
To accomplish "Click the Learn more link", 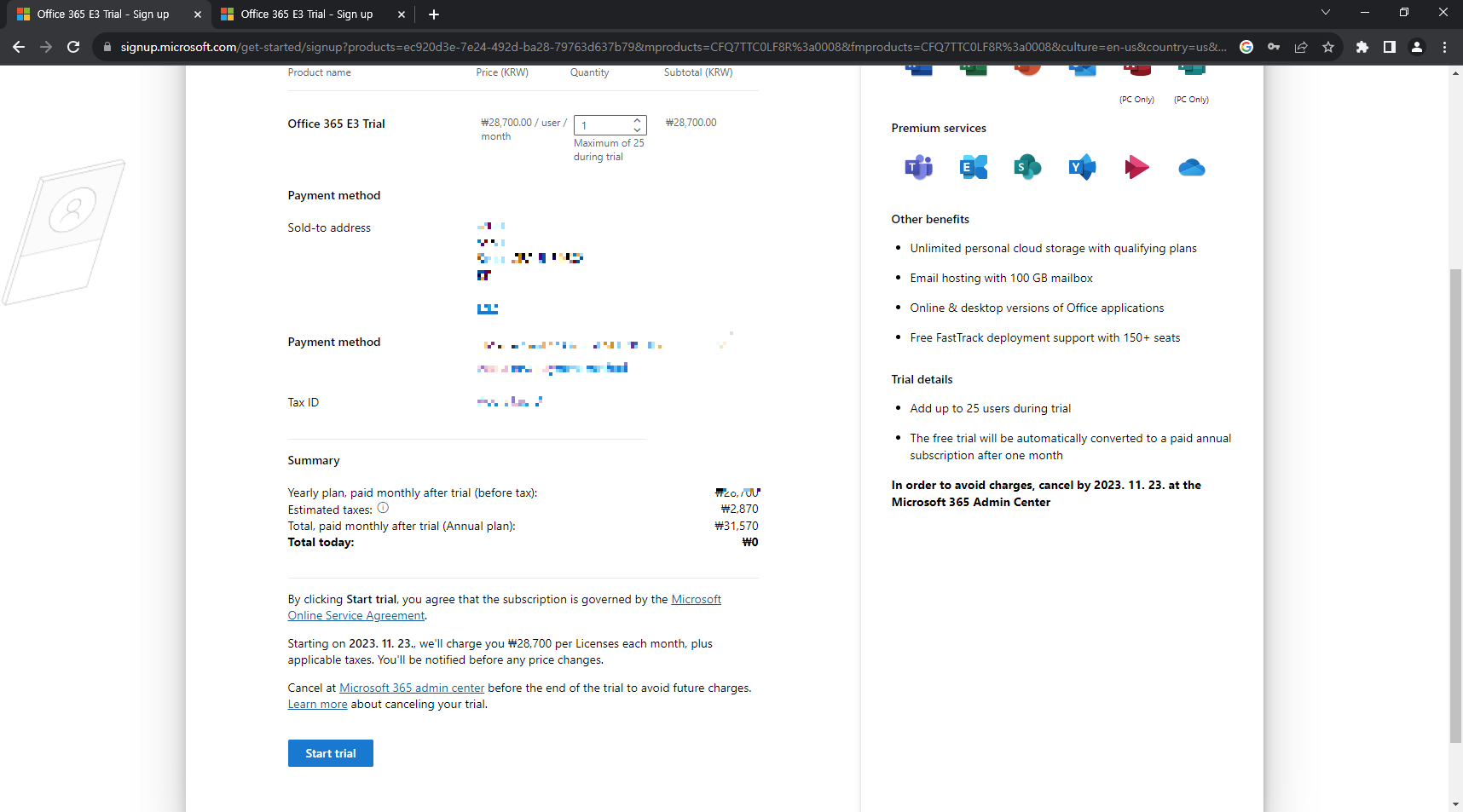I will 317,704.
